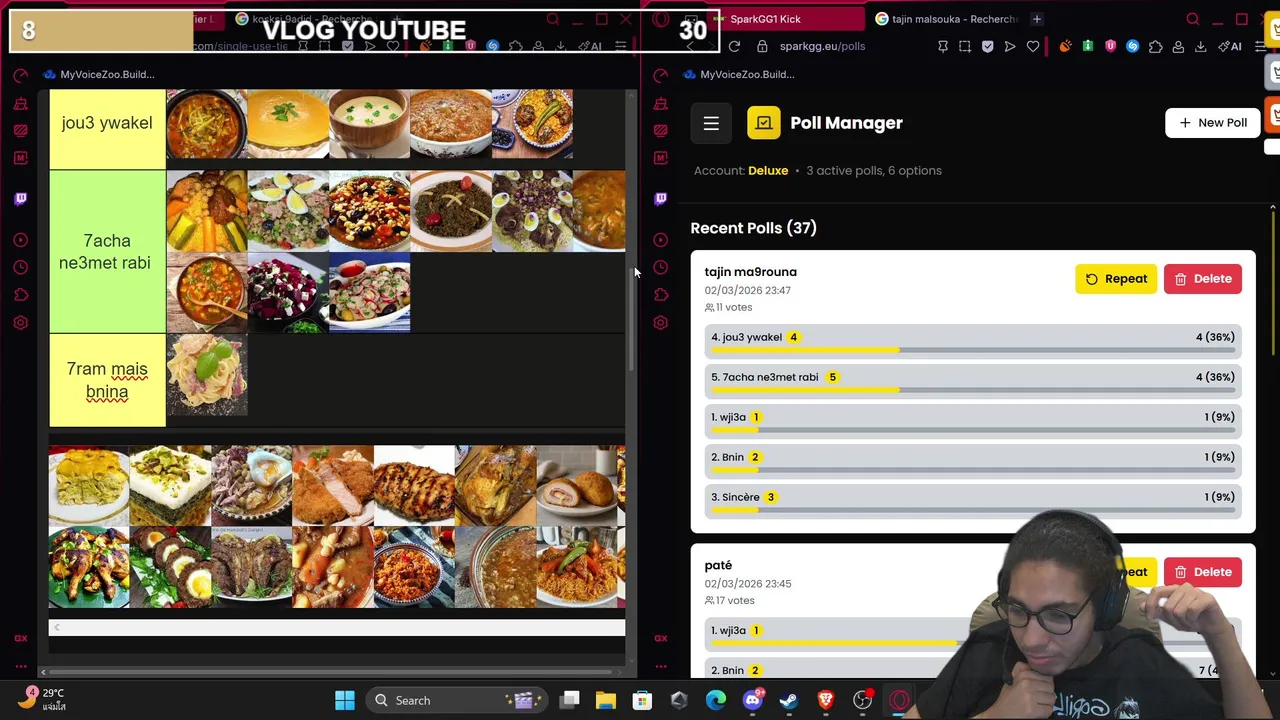Screen dimensions: 1280x720
Task: Select the 7acha ne3met rabi tier label
Action: coord(107,251)
